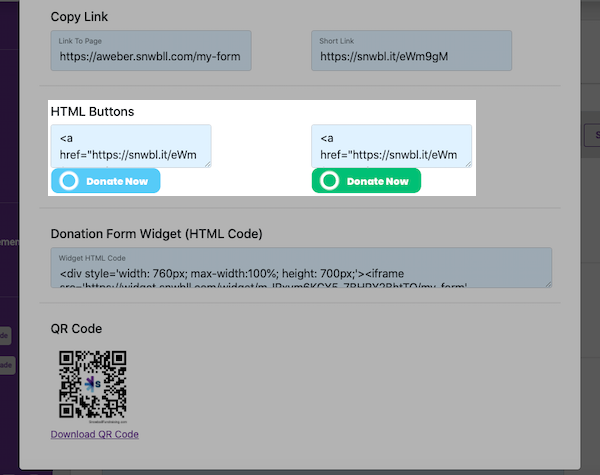This screenshot has height=475, width=600.
Task: Click resize handle of Widget HTML Code box
Action: pos(547,283)
